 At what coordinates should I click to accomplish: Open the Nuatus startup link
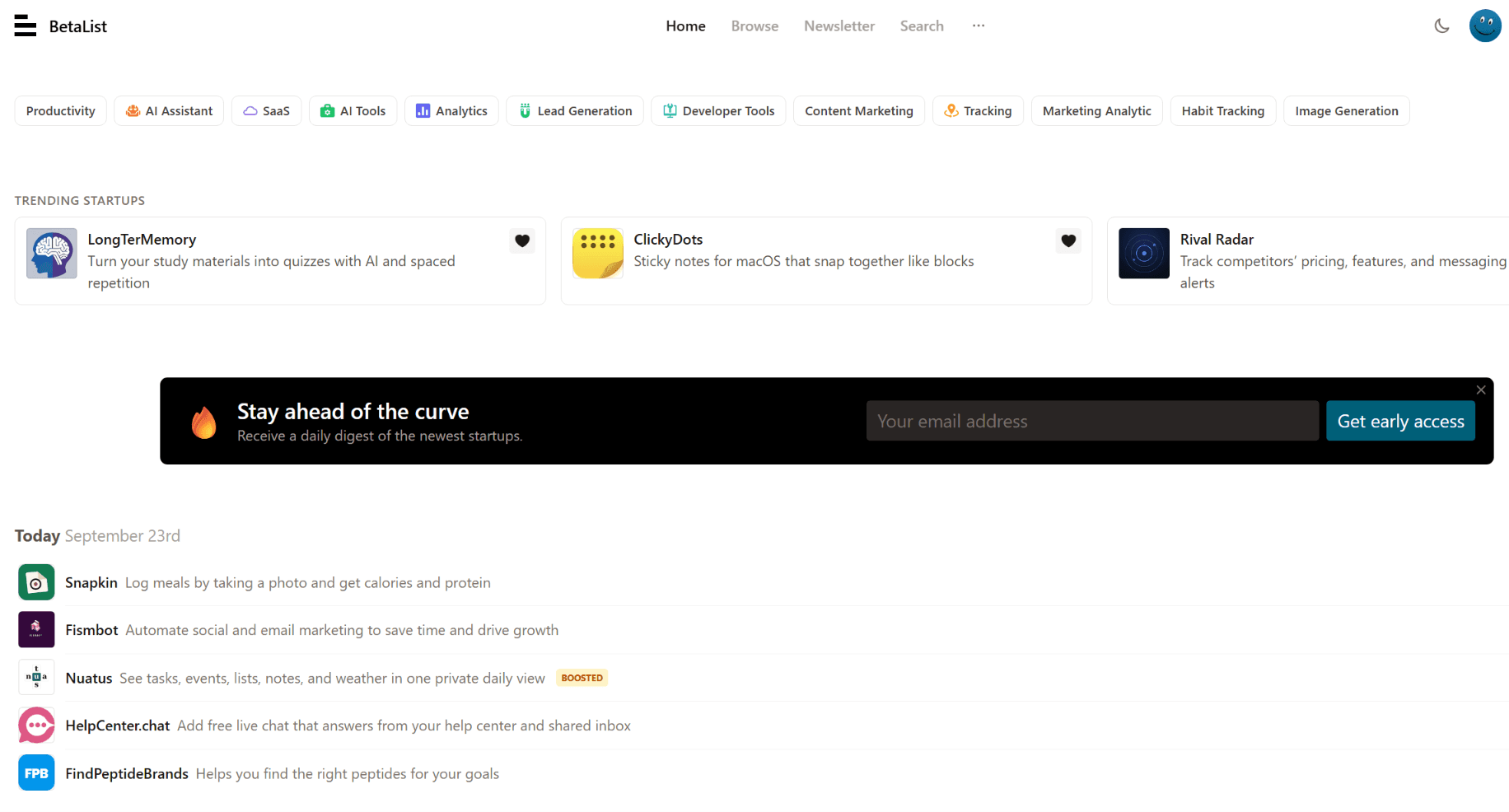(x=89, y=678)
